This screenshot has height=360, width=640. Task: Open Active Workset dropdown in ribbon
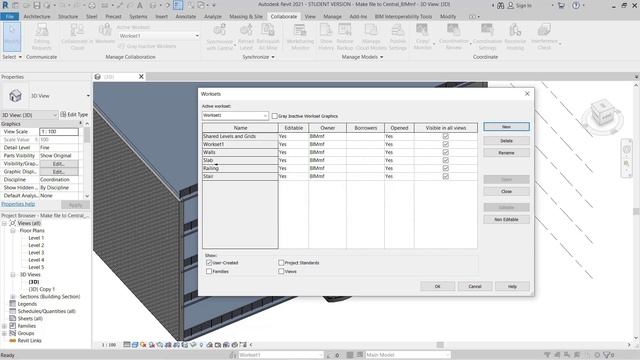[x=159, y=36]
